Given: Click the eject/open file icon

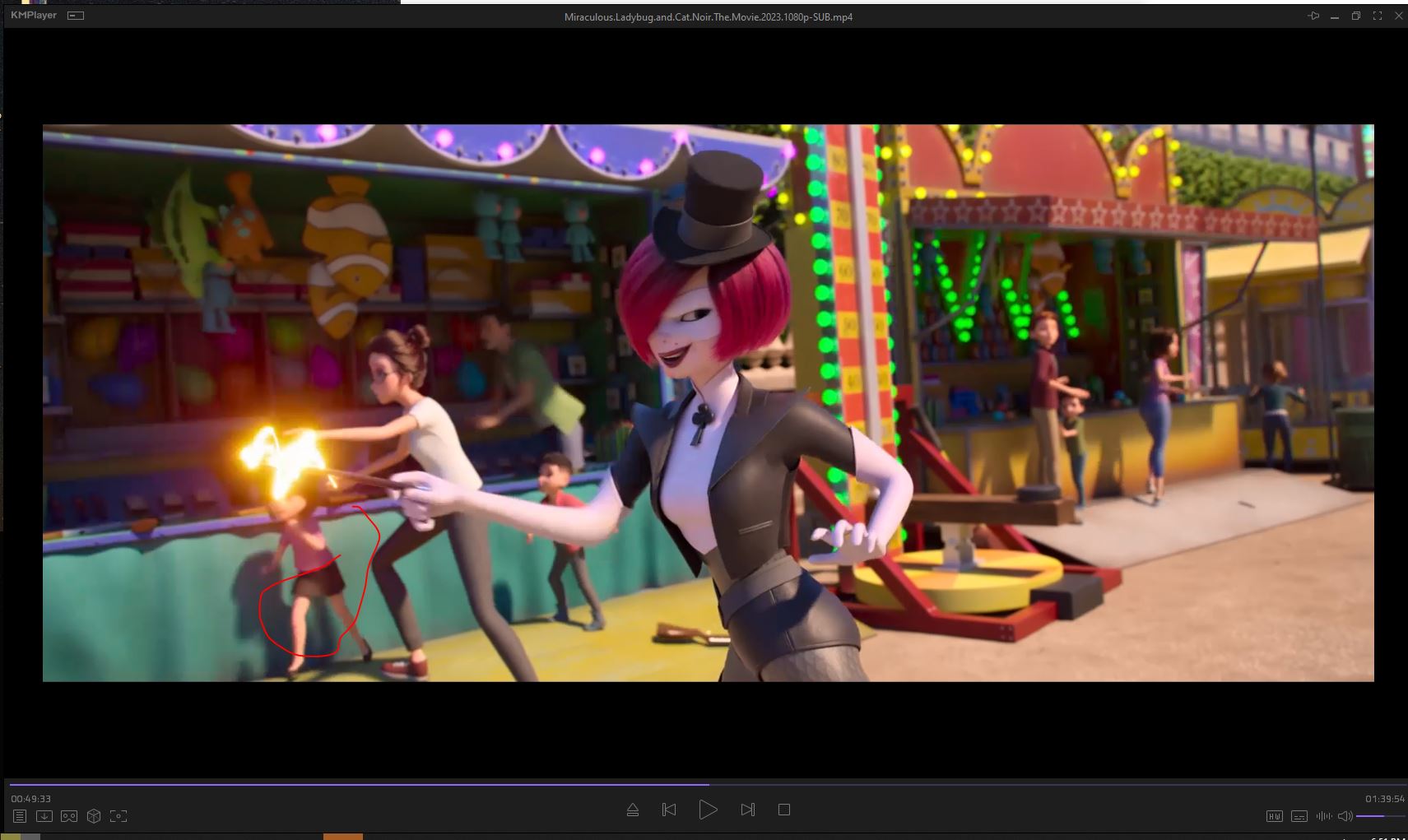Looking at the screenshot, I should tap(633, 810).
